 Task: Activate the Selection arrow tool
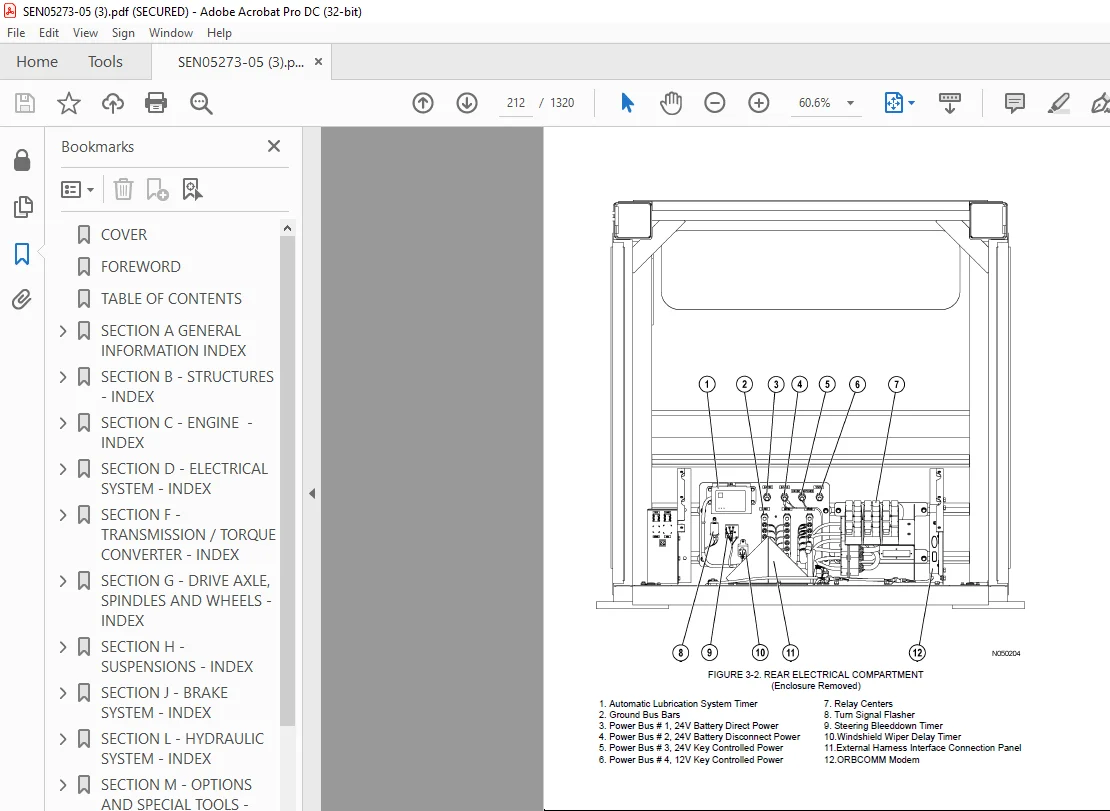point(627,103)
